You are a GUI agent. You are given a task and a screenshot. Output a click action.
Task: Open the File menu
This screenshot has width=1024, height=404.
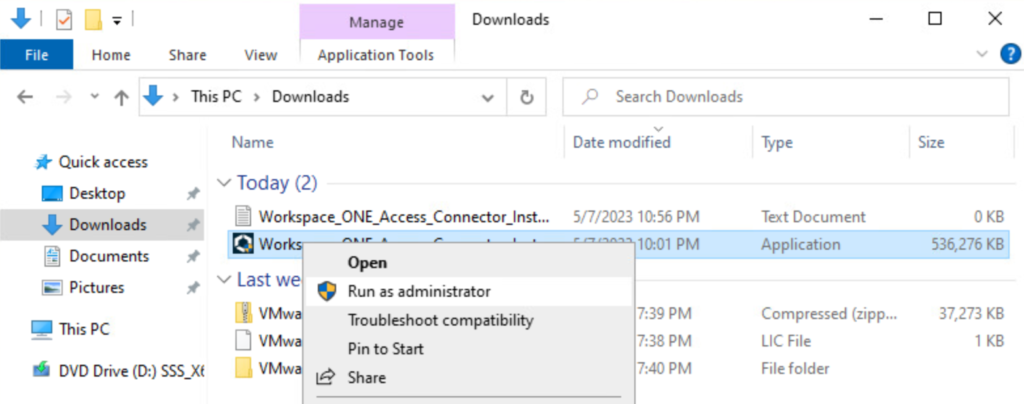click(36, 55)
